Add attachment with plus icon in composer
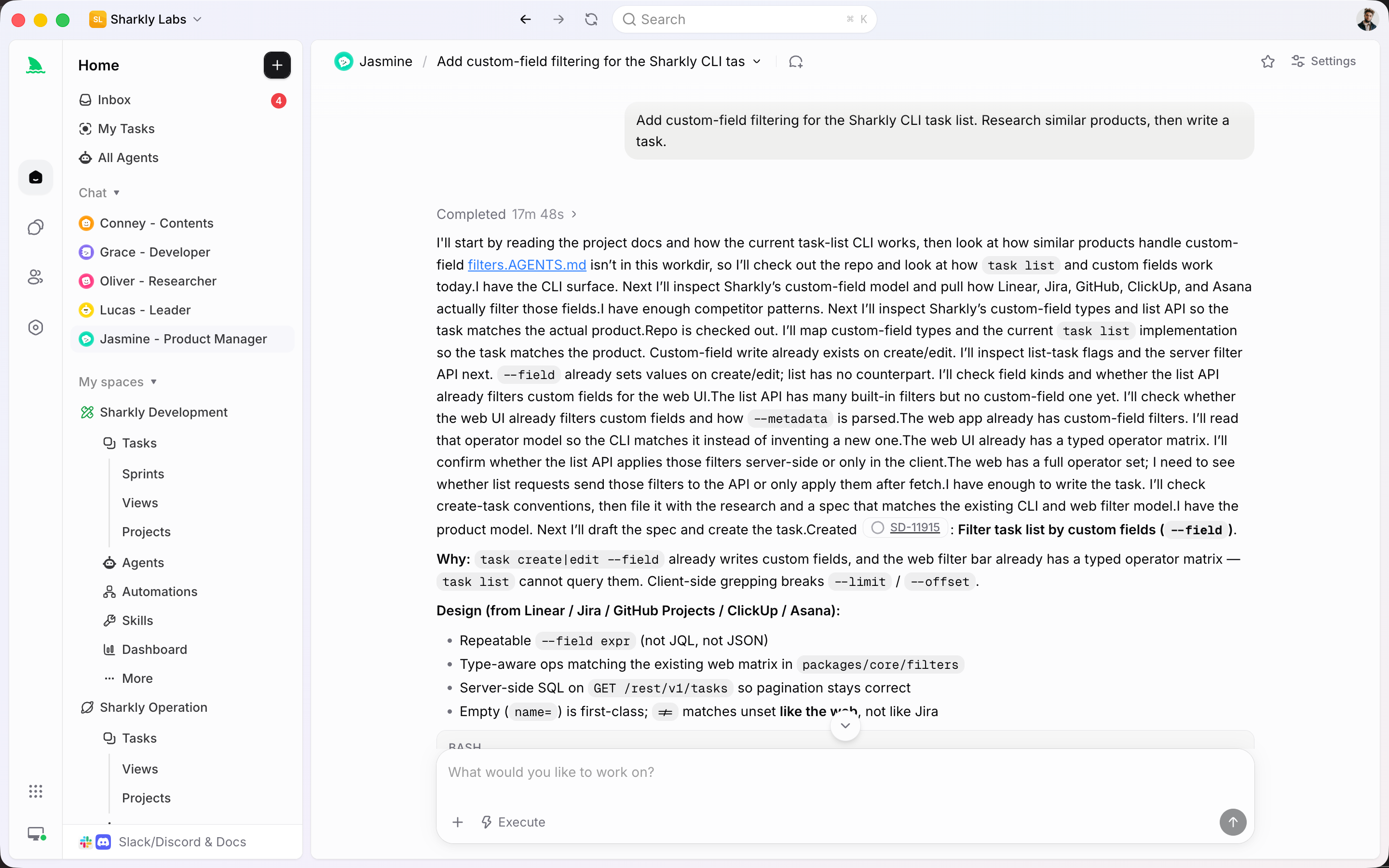 (x=457, y=822)
